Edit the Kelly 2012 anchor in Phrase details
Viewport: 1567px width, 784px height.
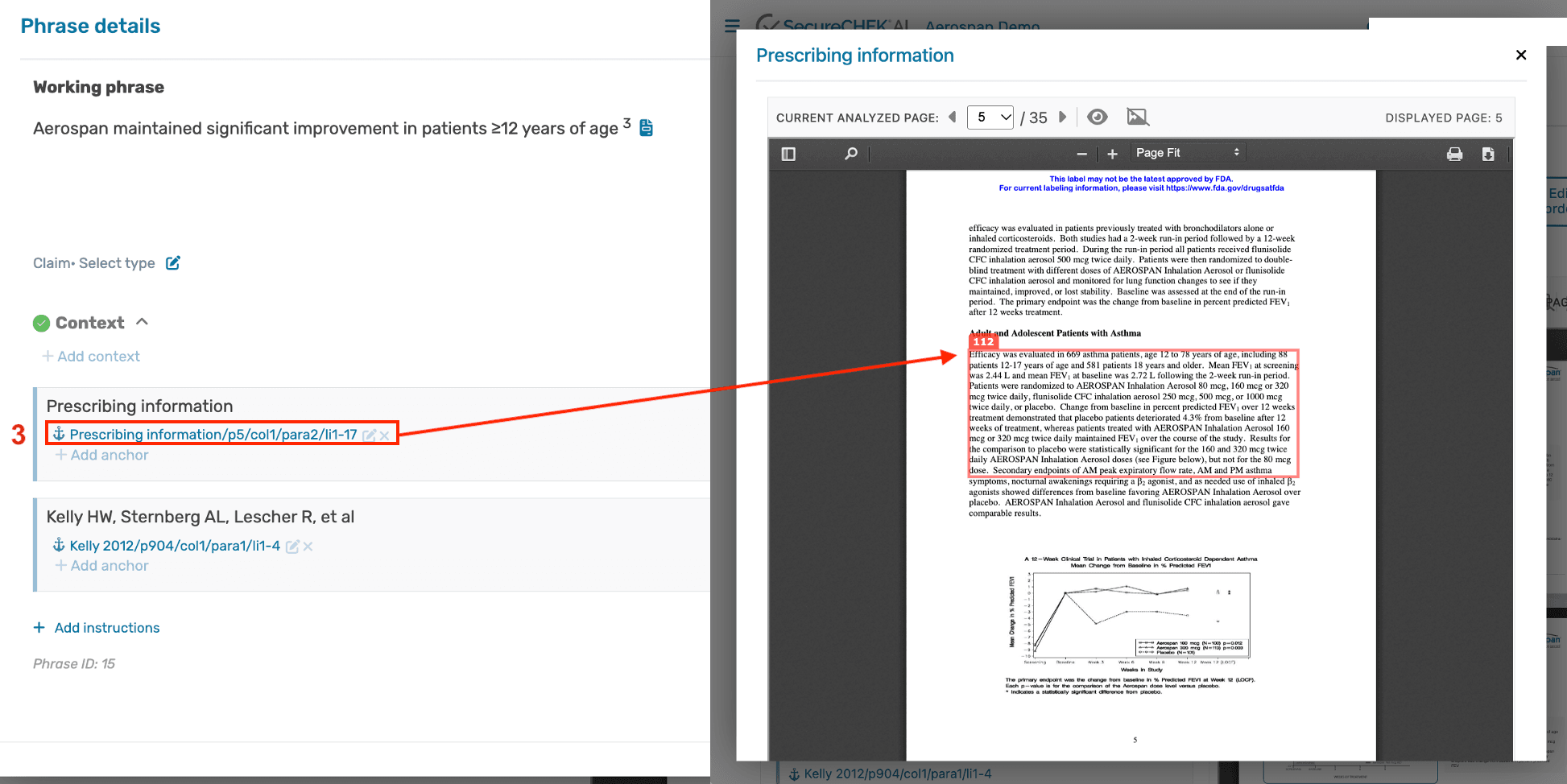pyautogui.click(x=292, y=547)
